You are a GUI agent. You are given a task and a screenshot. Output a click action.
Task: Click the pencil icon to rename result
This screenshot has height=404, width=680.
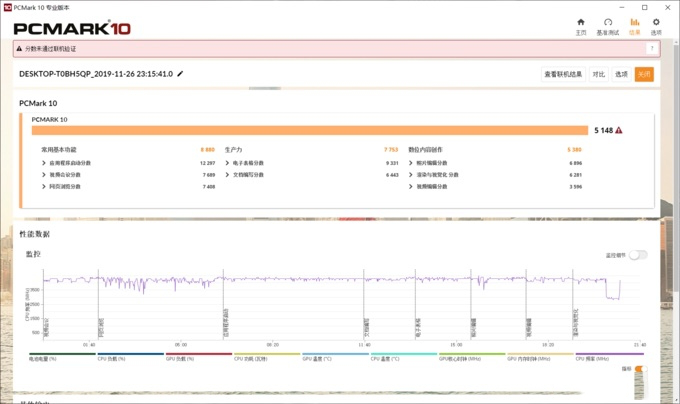(x=181, y=74)
